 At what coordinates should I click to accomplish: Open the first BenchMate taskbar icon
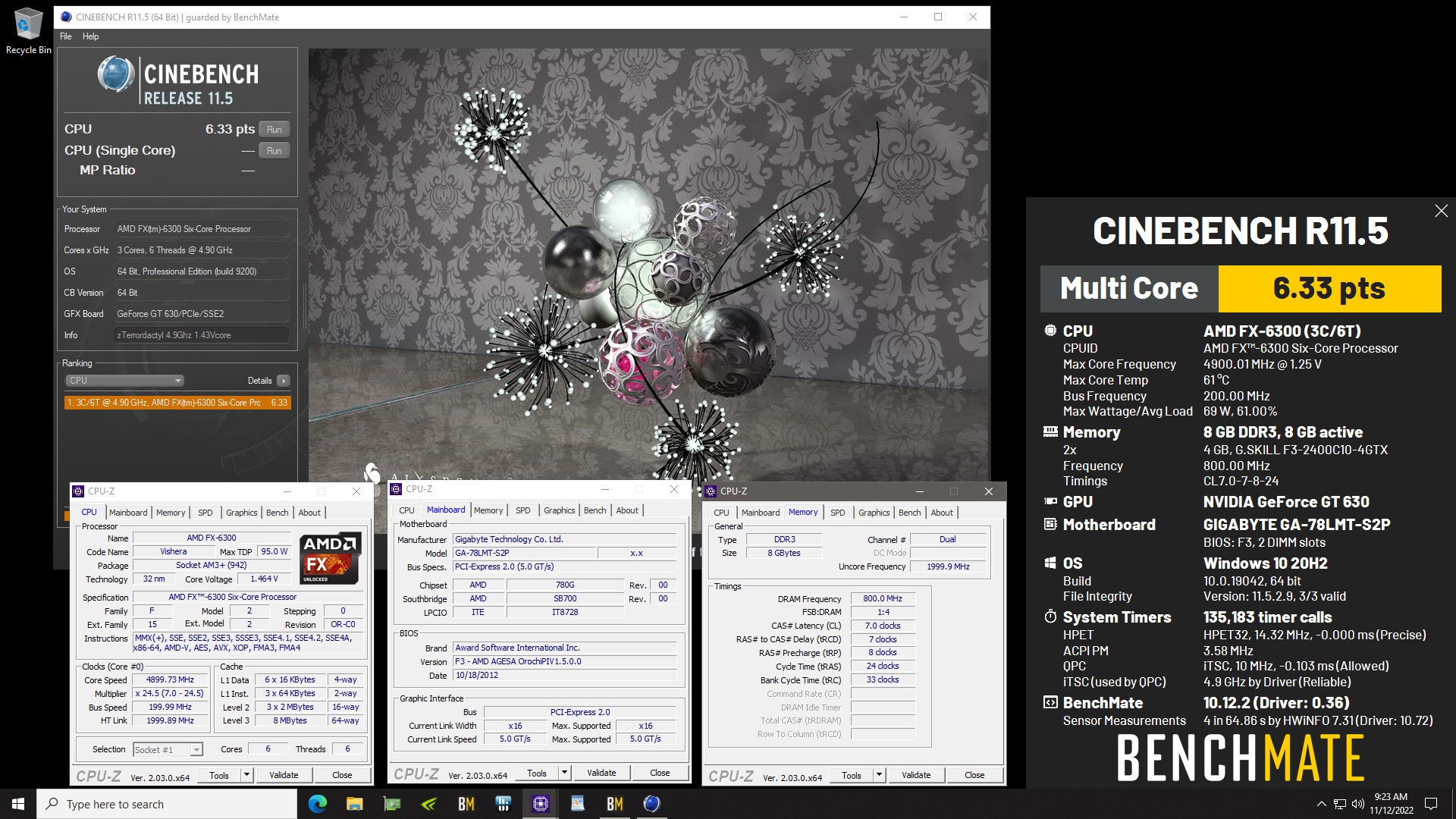tap(466, 804)
